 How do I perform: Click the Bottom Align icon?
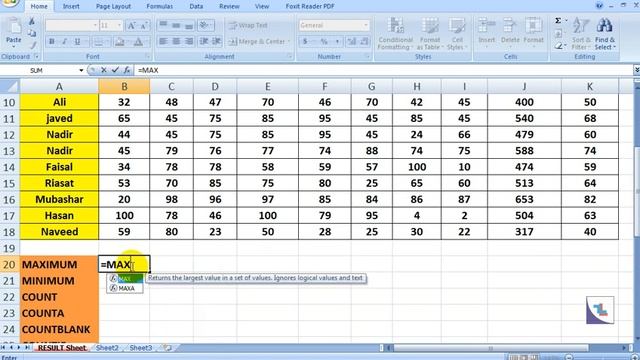pos(189,25)
